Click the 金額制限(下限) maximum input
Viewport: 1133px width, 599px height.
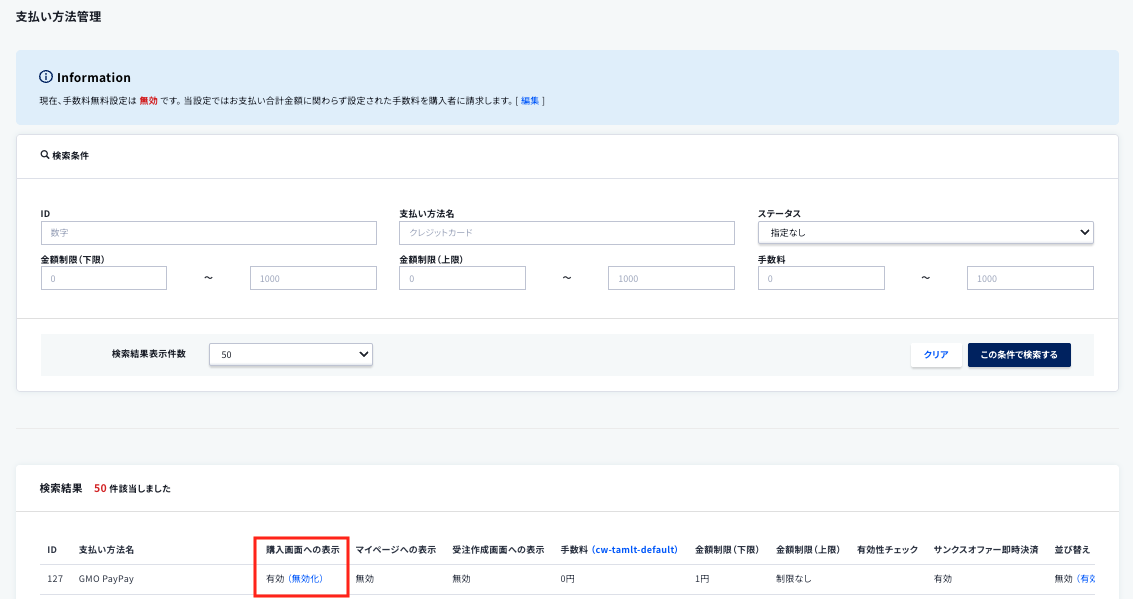(x=313, y=278)
